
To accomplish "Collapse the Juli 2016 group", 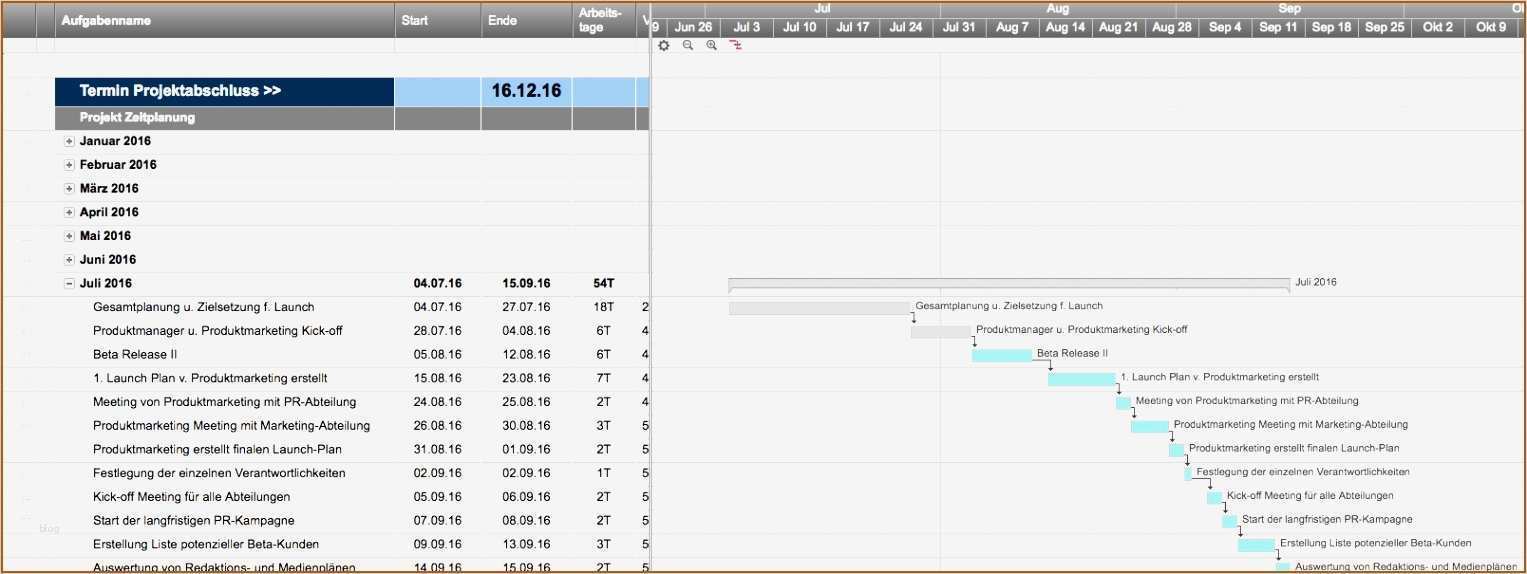I will [69, 284].
